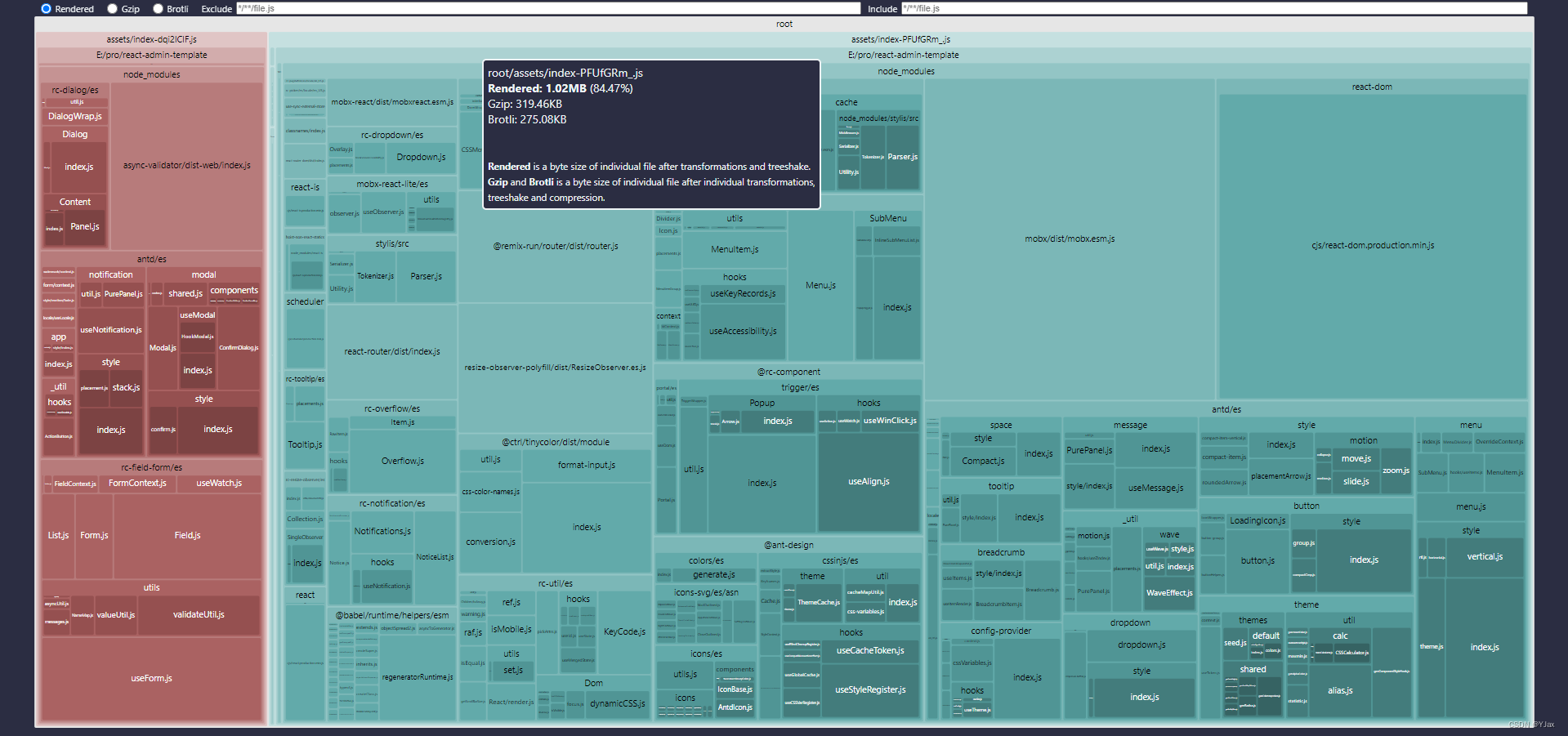Focus the Exclude filter input field

pyautogui.click(x=548, y=8)
